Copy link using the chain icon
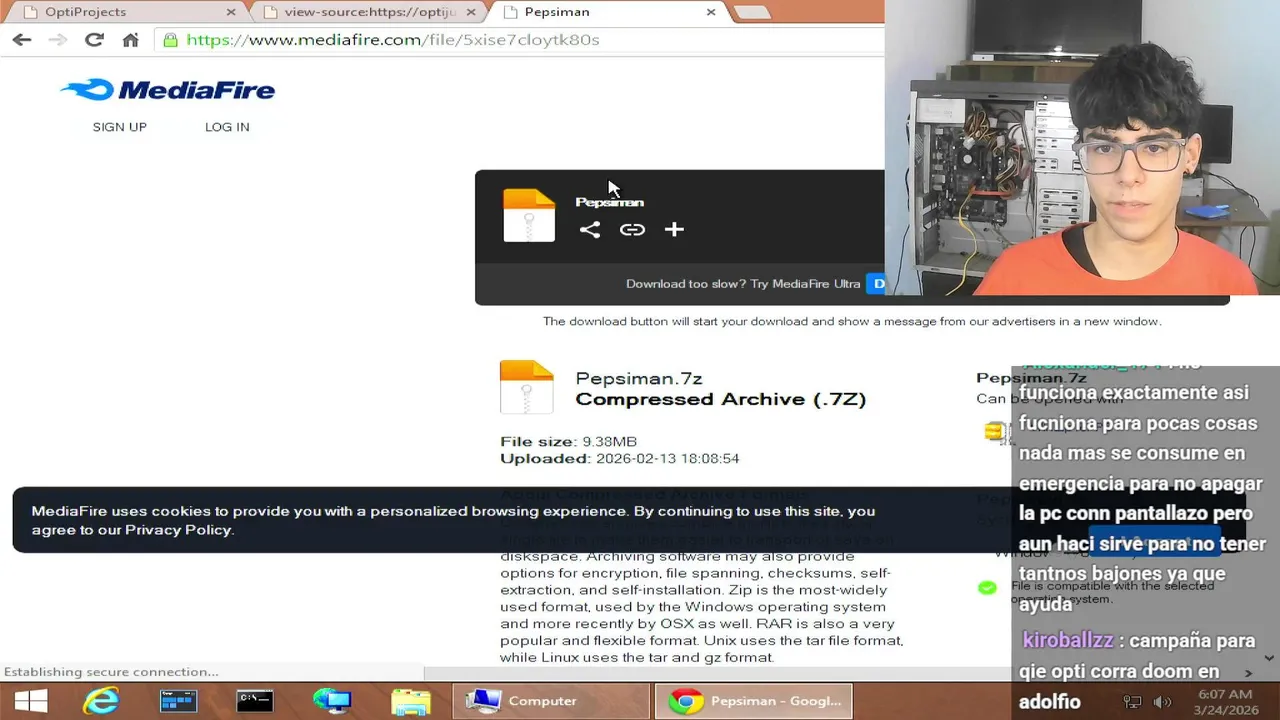Image resolution: width=1280 pixels, height=720 pixels. (632, 229)
